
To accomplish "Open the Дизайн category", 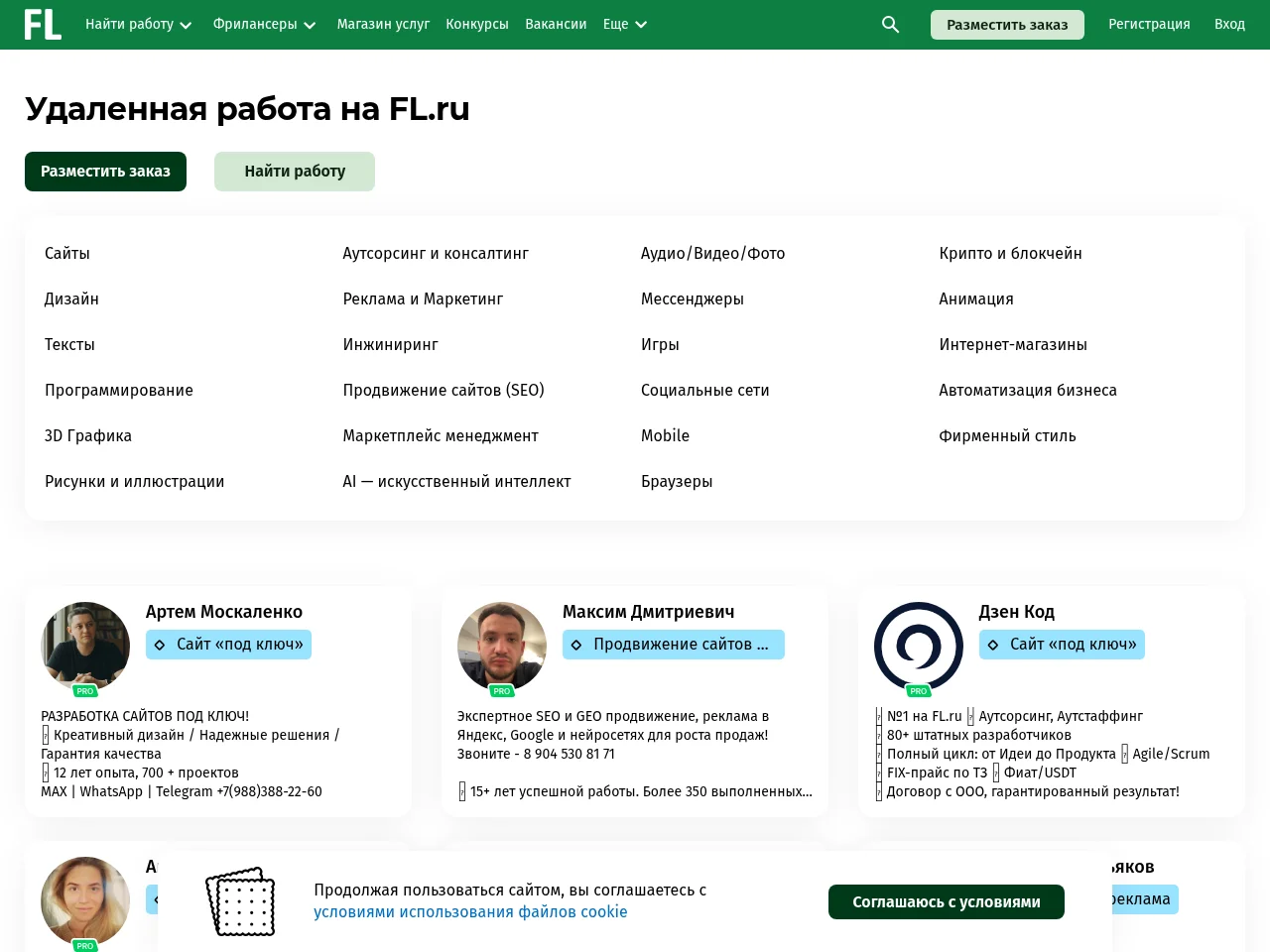I will pos(71,299).
